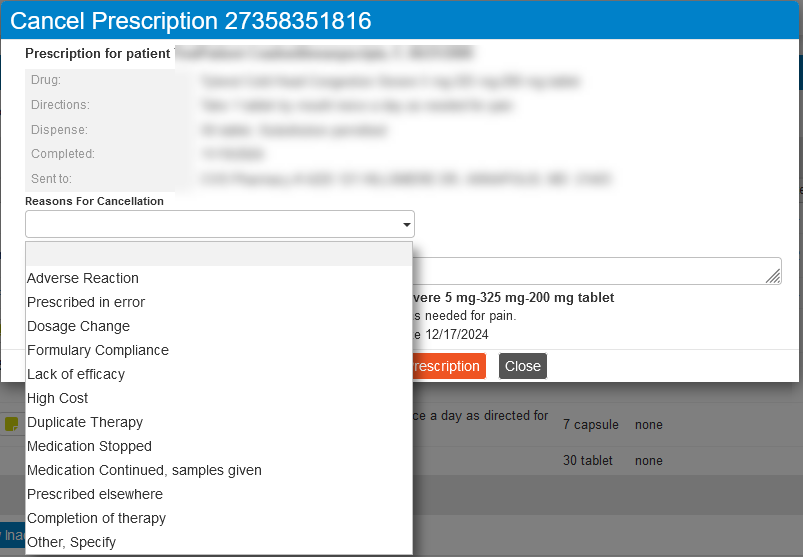Image resolution: width=803 pixels, height=557 pixels.
Task: Pick Dosage Change from the list
Action: coord(219,326)
